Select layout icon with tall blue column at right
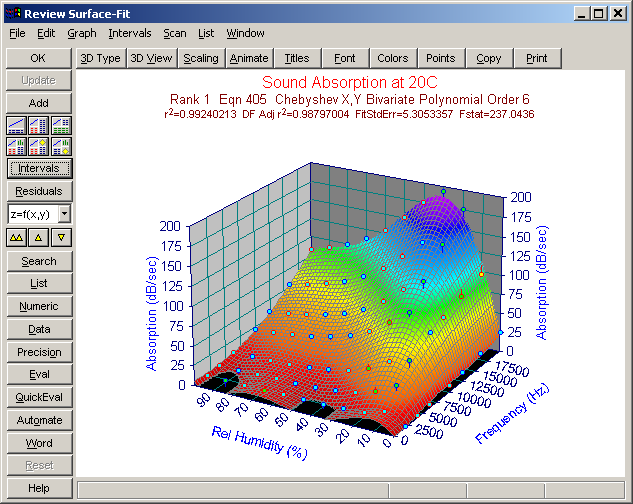 [39, 126]
